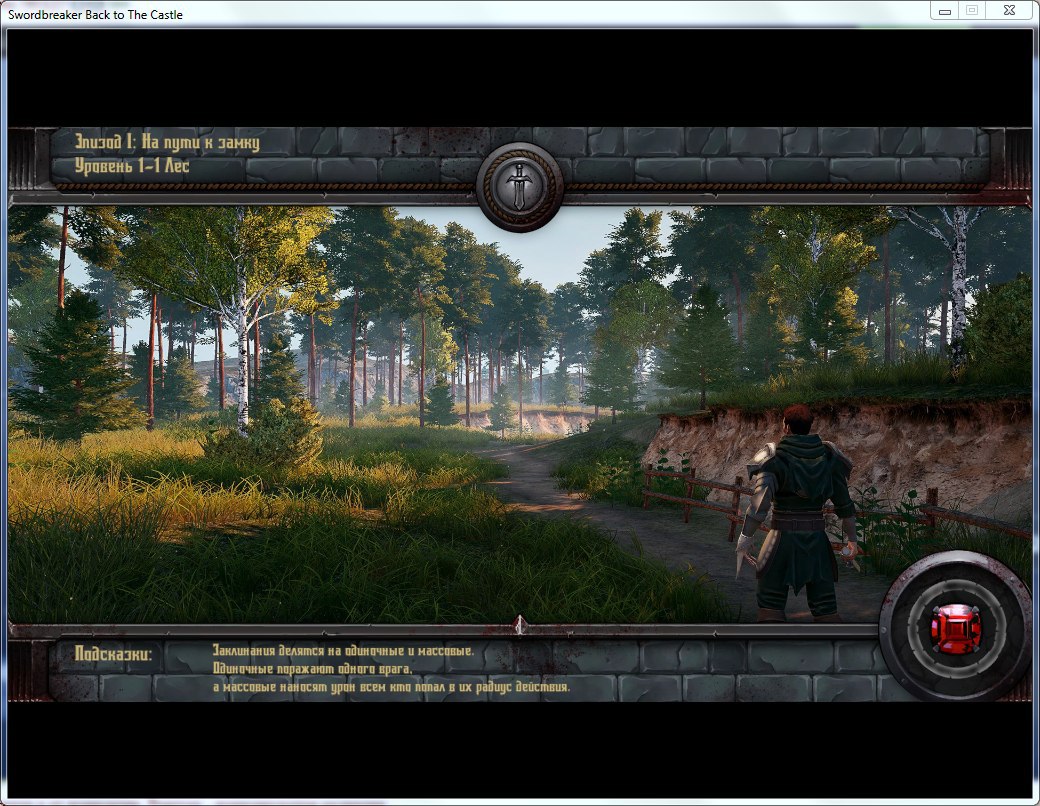Click the window title "Swordbreaker Back to The Castle"
The height and width of the screenshot is (806, 1040).
[x=96, y=15]
